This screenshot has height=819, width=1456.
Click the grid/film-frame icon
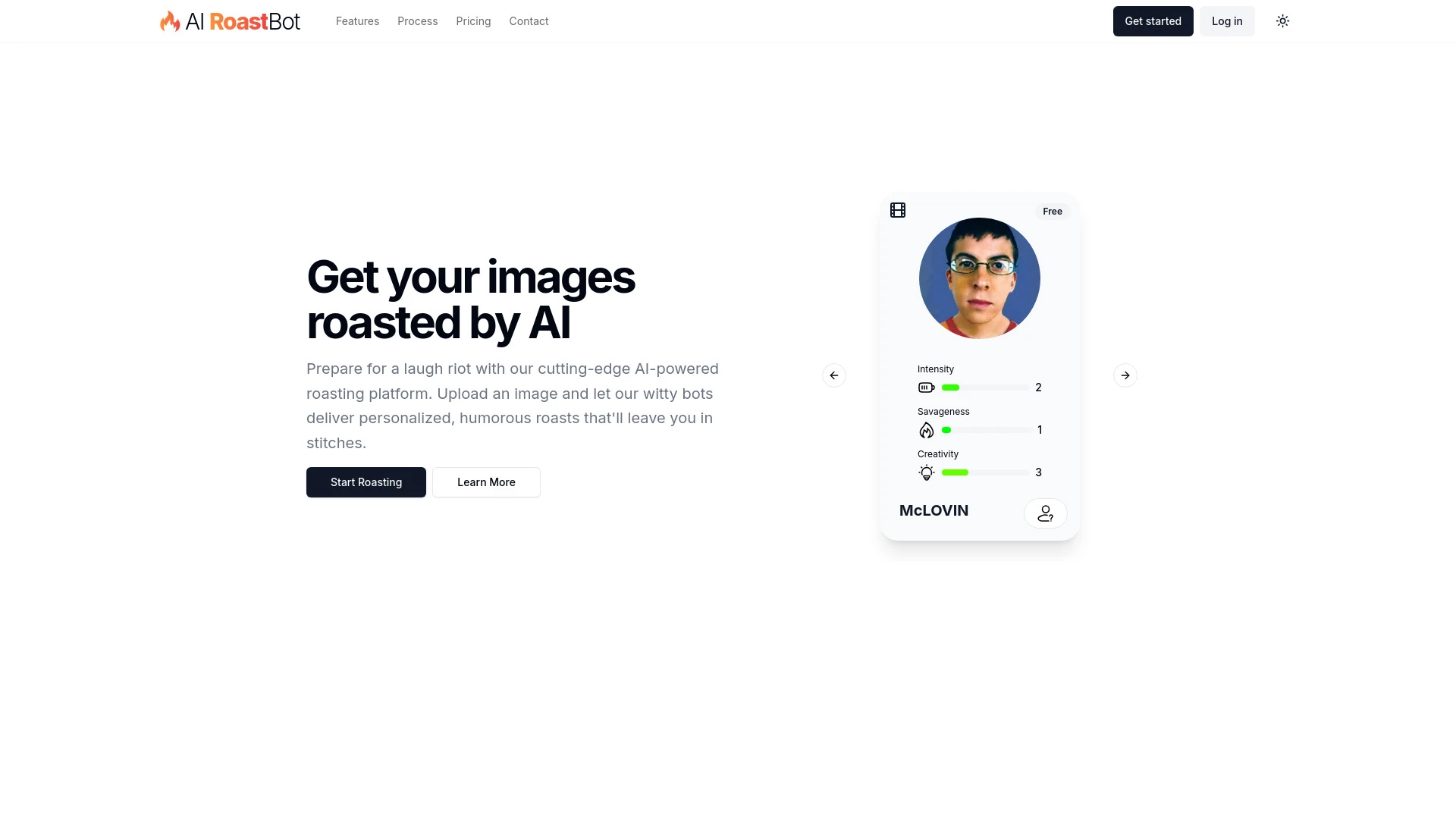tap(898, 210)
